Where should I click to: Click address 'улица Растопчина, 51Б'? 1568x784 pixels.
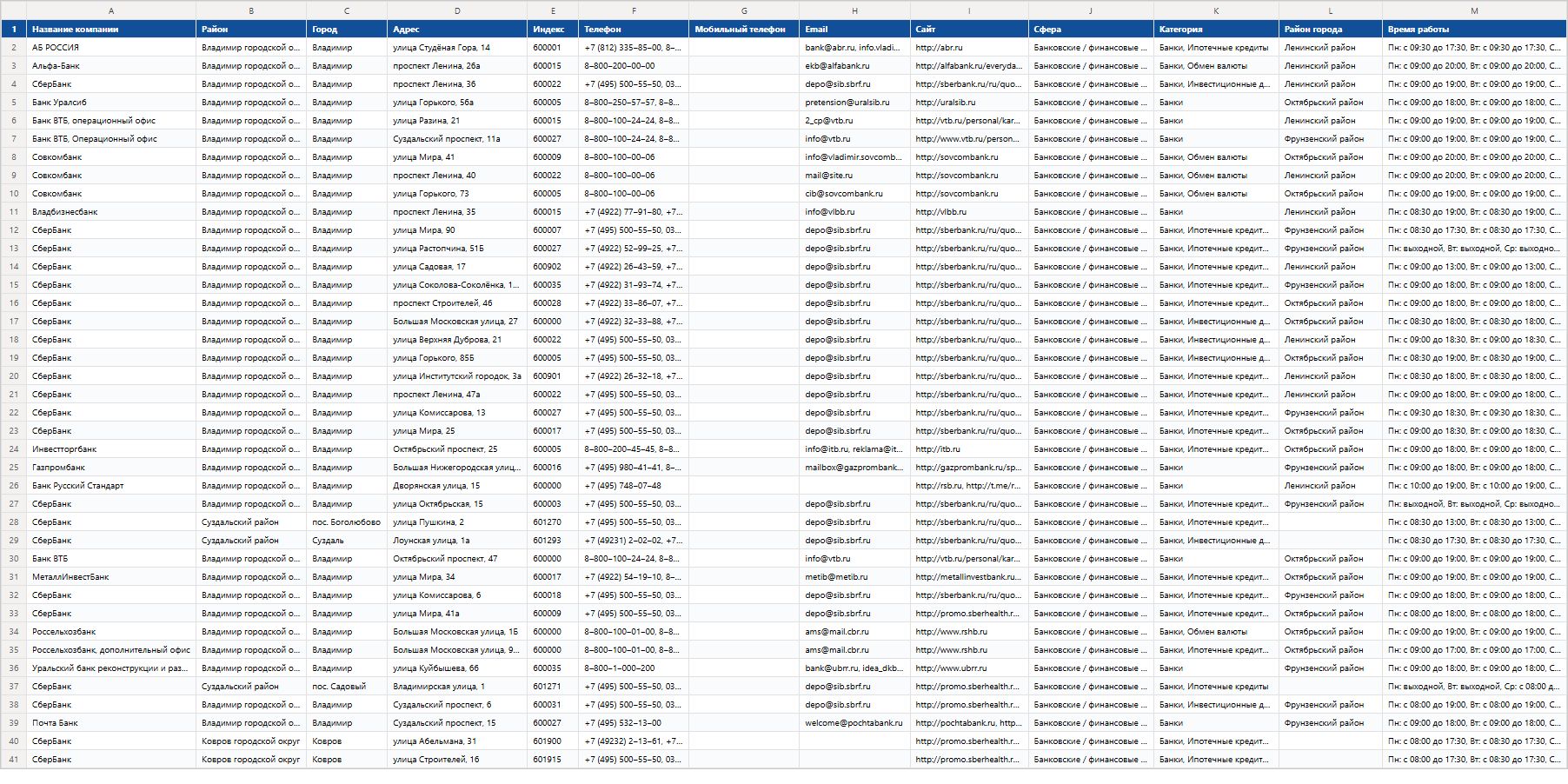(457, 249)
